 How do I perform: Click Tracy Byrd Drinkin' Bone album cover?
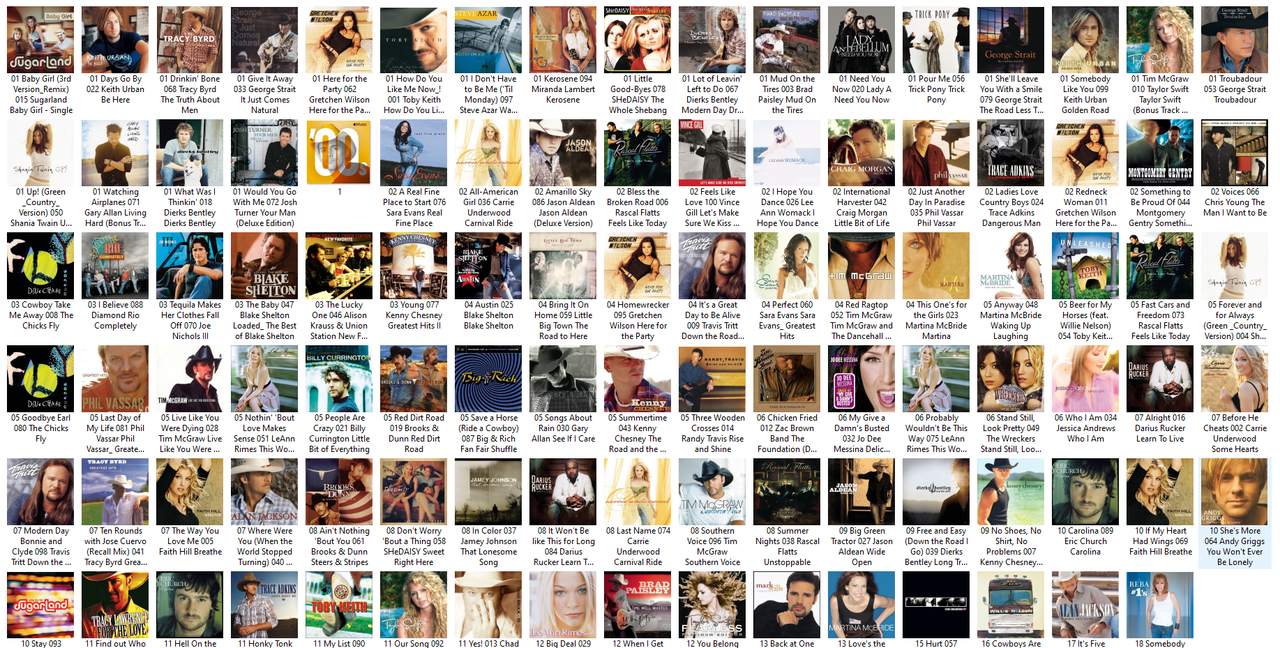click(190, 40)
